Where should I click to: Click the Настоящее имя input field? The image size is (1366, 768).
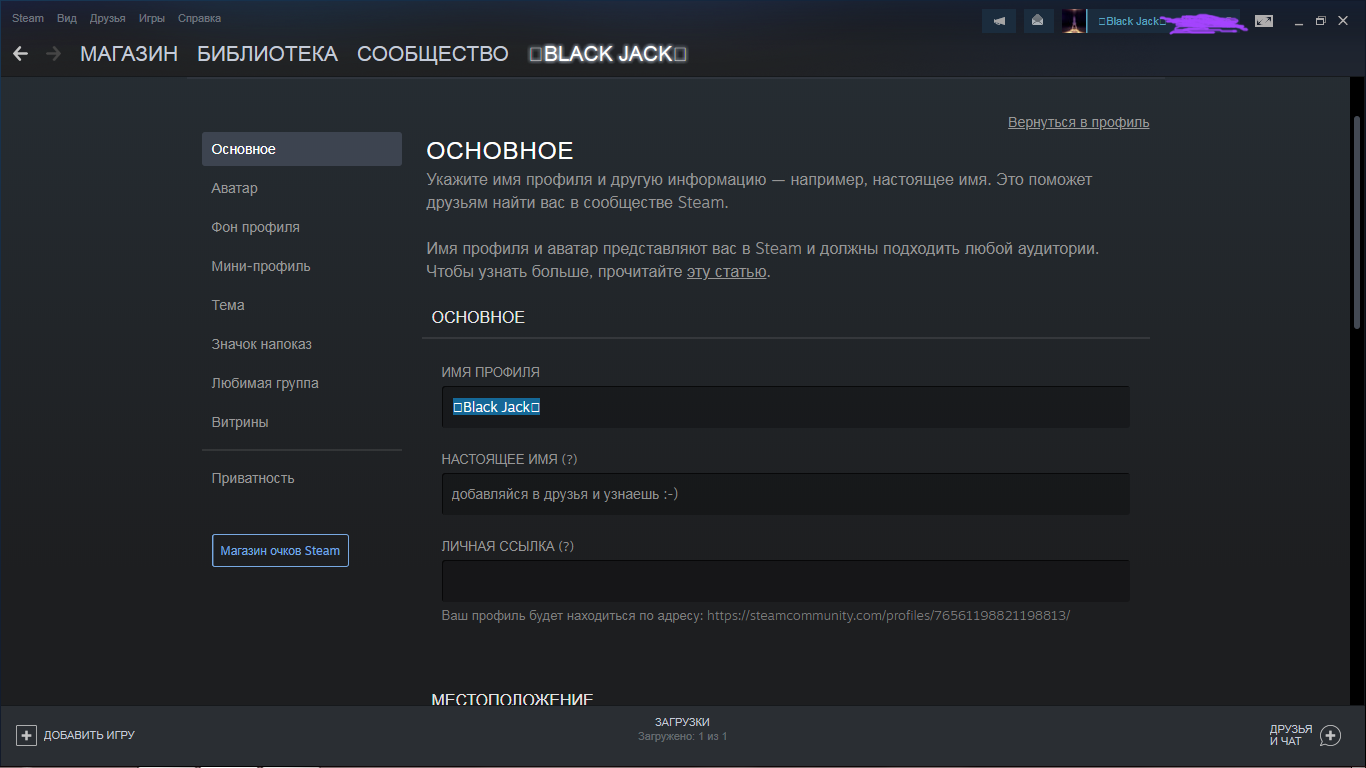[785, 494]
